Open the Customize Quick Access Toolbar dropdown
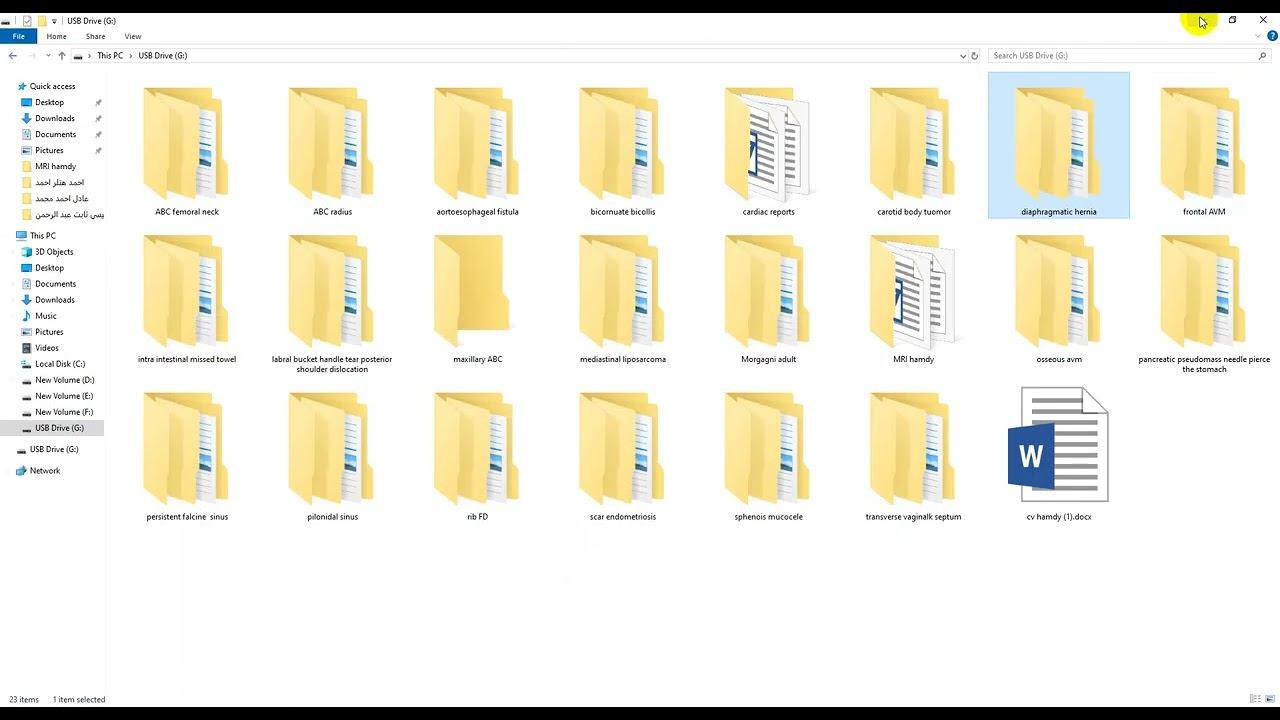This screenshot has width=1280, height=720. point(54,20)
